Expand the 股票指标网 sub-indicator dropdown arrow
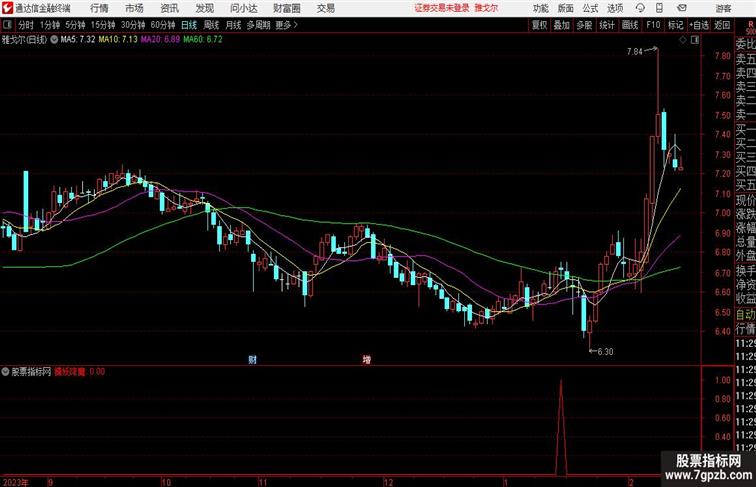Screen dimensions: 756x487 [5, 372]
